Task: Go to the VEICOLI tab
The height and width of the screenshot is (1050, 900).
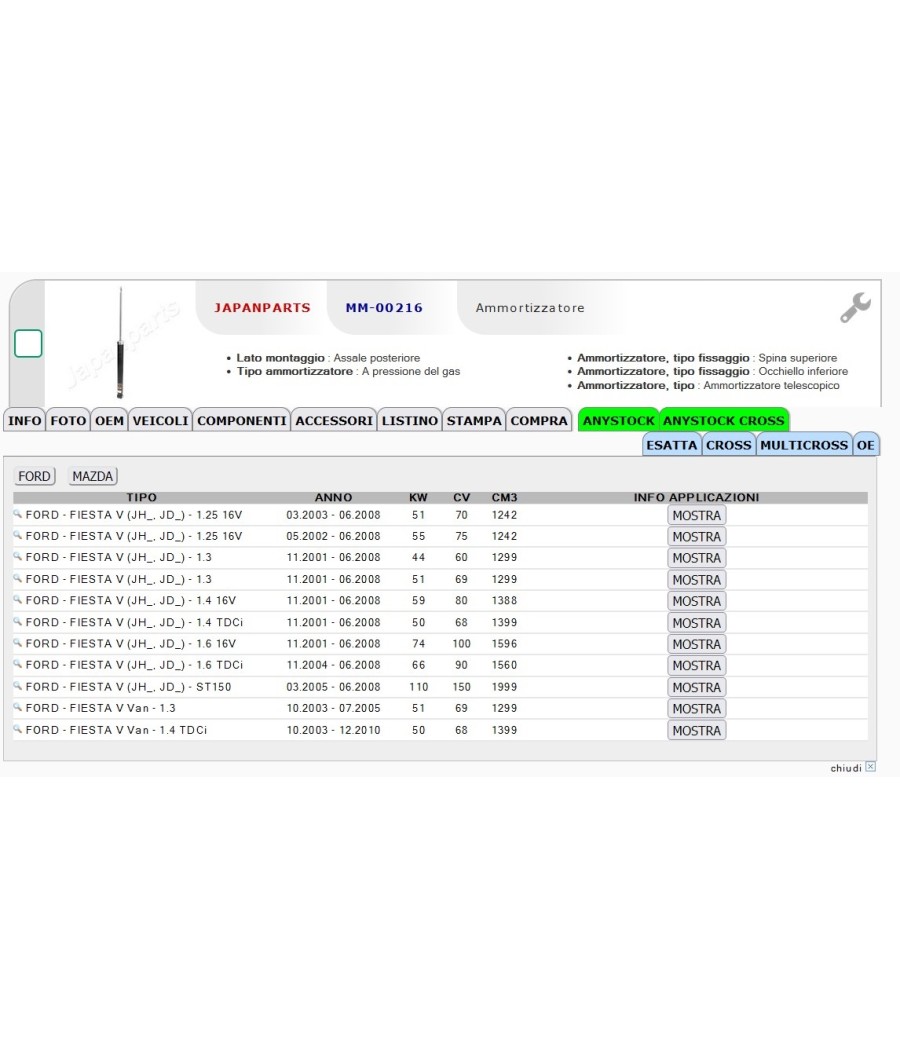Action: 161,421
